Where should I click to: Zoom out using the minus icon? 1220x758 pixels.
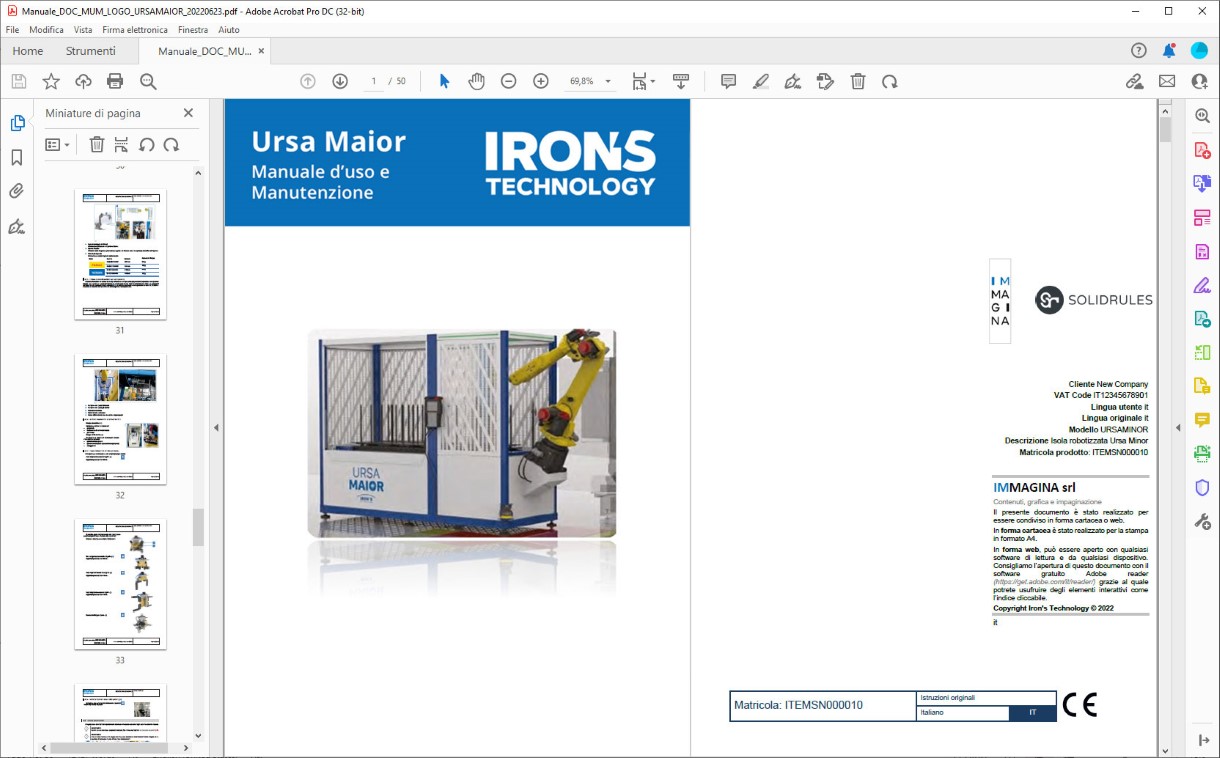pos(509,81)
